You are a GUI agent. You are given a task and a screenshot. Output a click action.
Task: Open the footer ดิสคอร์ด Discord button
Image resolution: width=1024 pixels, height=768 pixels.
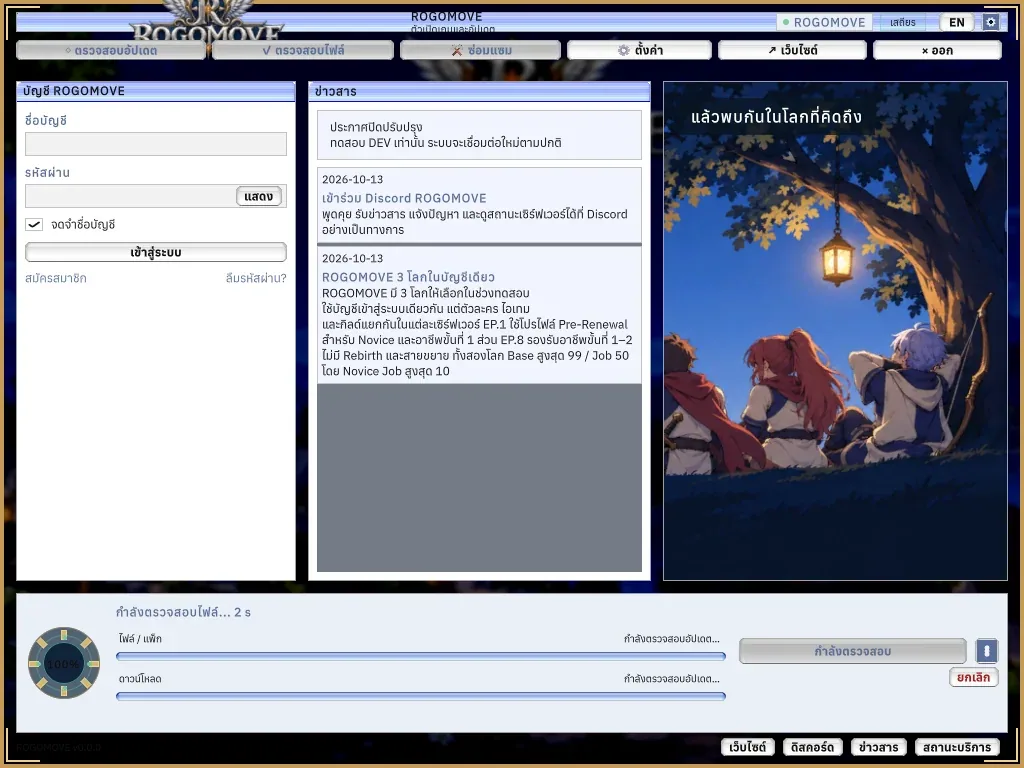(812, 747)
